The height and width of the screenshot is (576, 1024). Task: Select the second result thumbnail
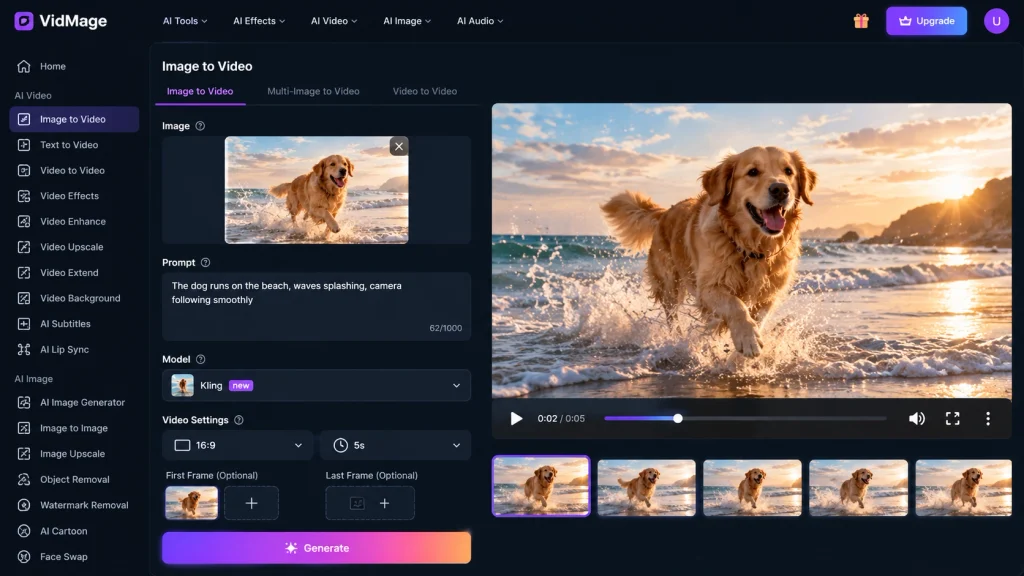pyautogui.click(x=647, y=488)
